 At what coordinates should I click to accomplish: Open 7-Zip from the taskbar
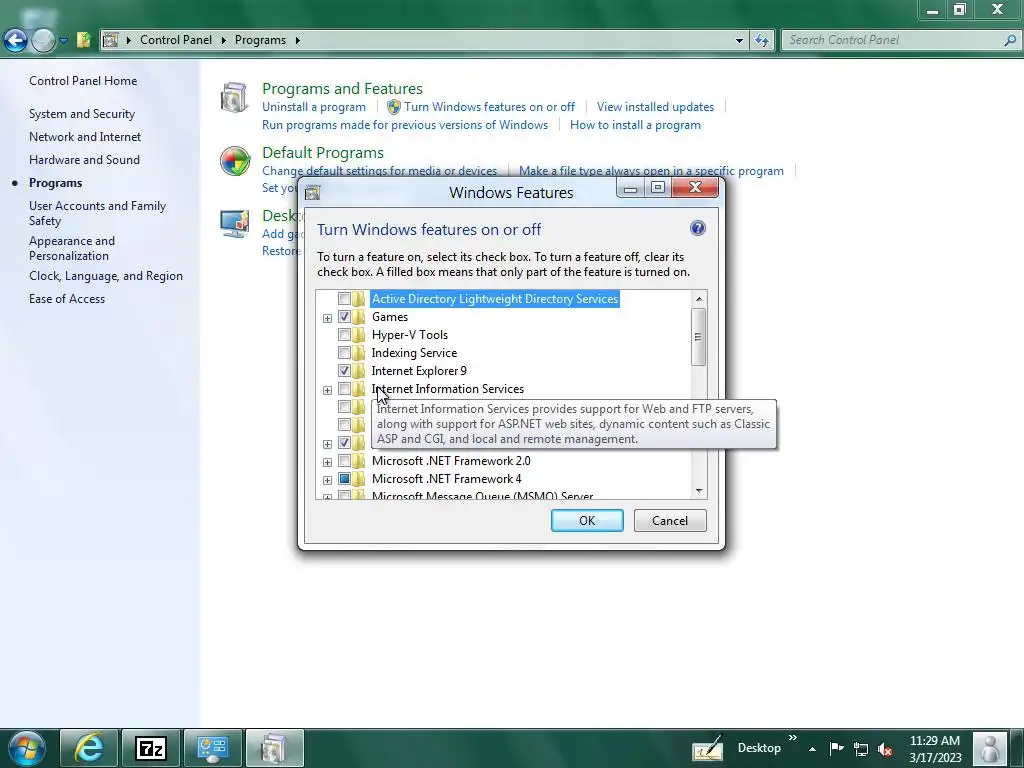click(x=151, y=748)
